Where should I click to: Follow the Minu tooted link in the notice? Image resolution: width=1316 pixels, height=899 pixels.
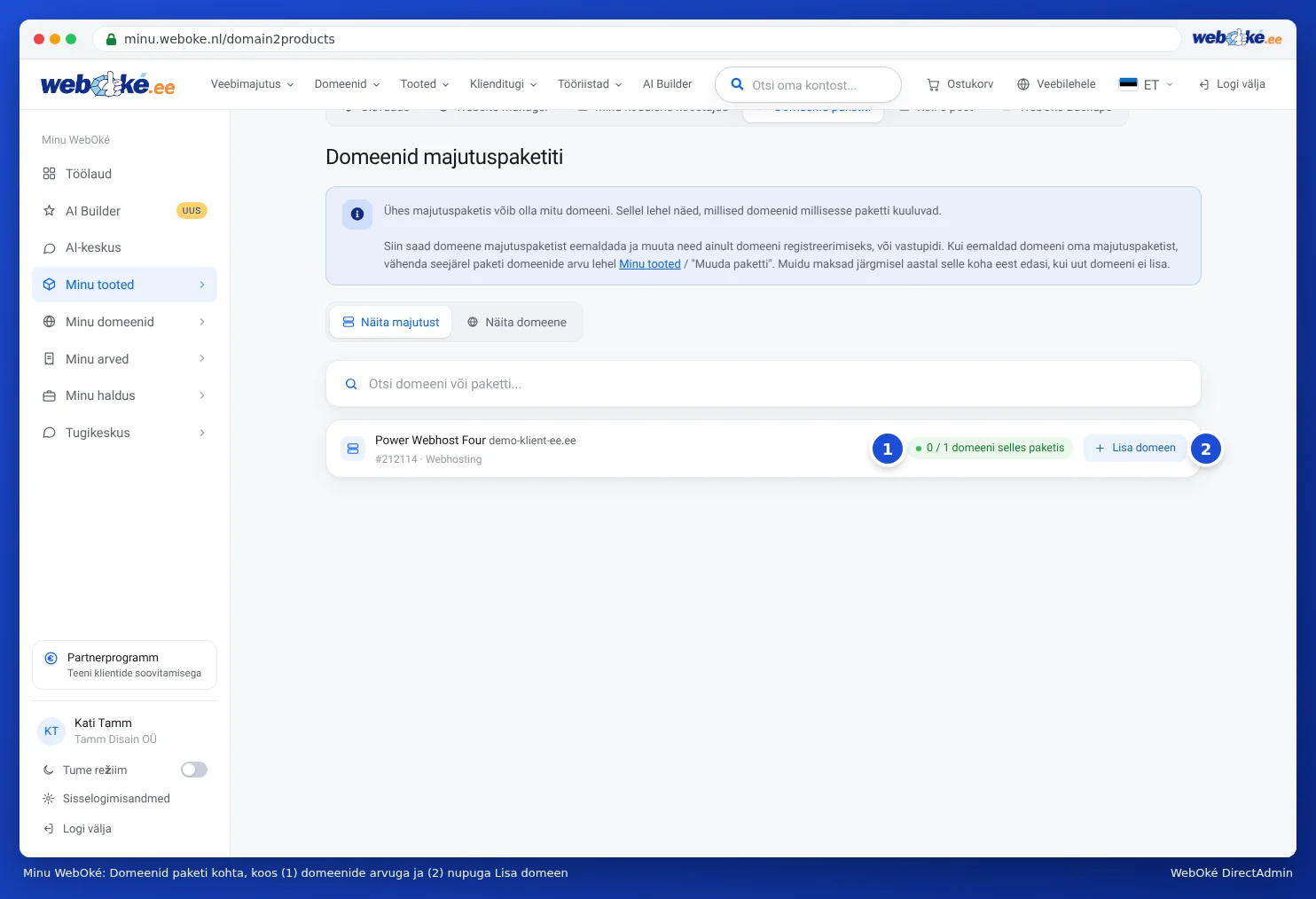coord(650,264)
